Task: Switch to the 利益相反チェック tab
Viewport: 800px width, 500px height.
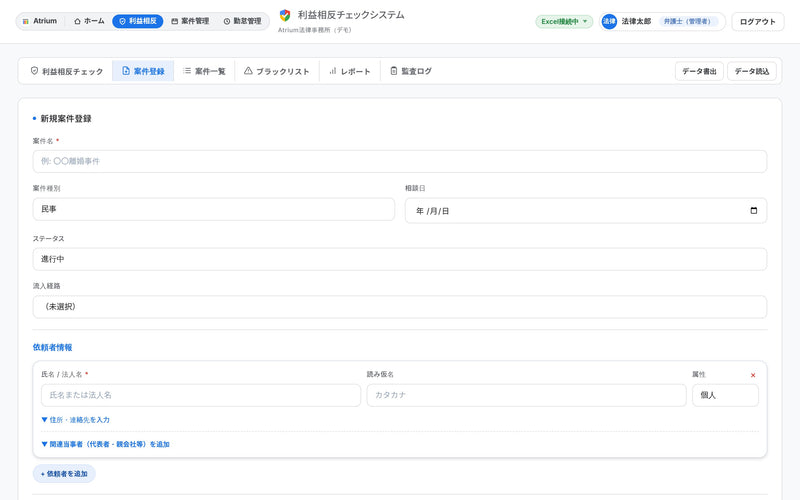Action: [67, 71]
